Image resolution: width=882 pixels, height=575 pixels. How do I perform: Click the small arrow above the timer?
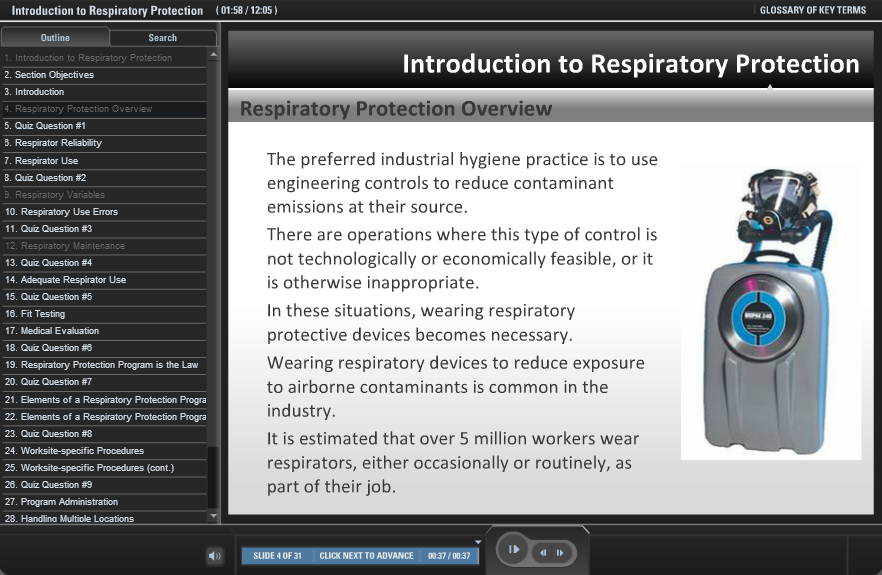click(478, 542)
